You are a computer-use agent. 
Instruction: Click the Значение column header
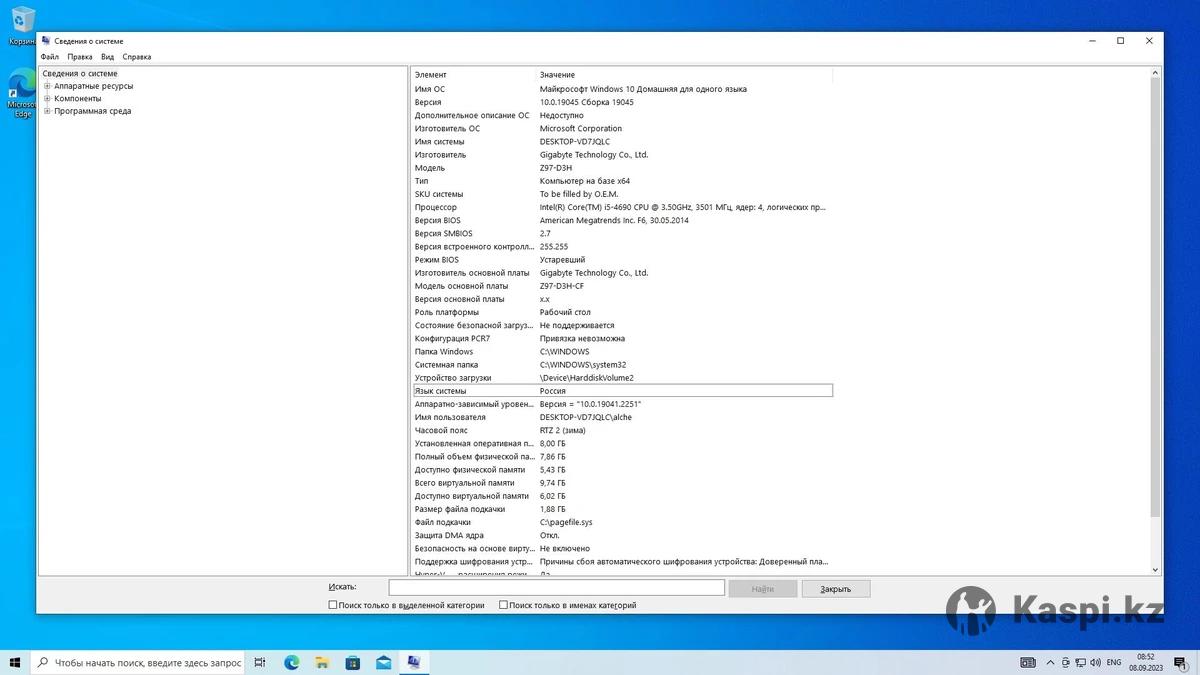[685, 75]
